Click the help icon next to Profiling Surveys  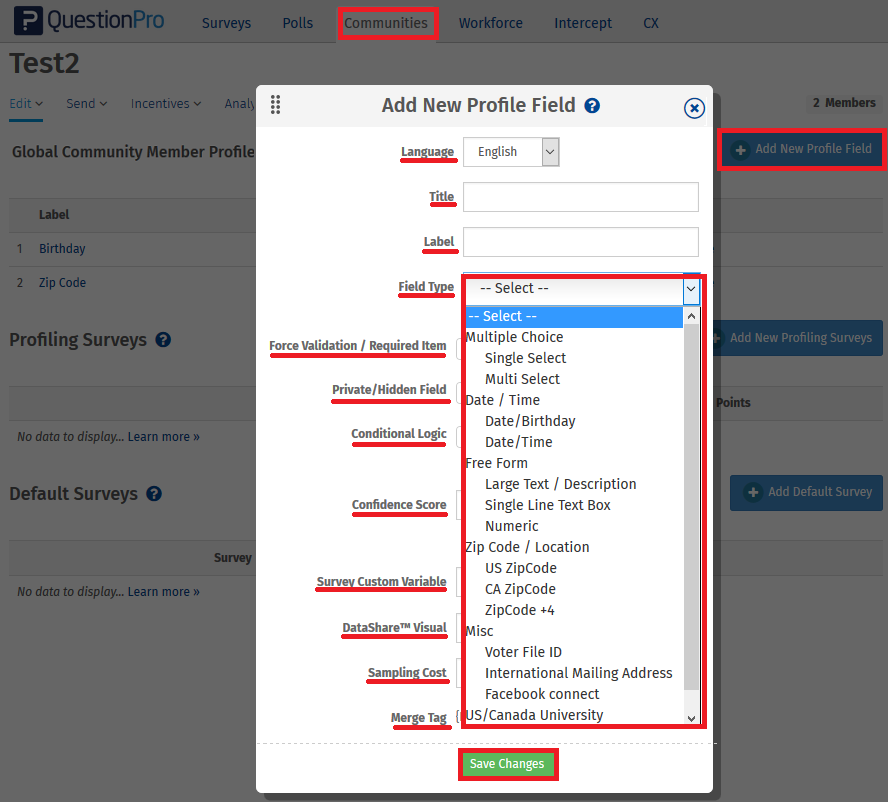[x=163, y=340]
